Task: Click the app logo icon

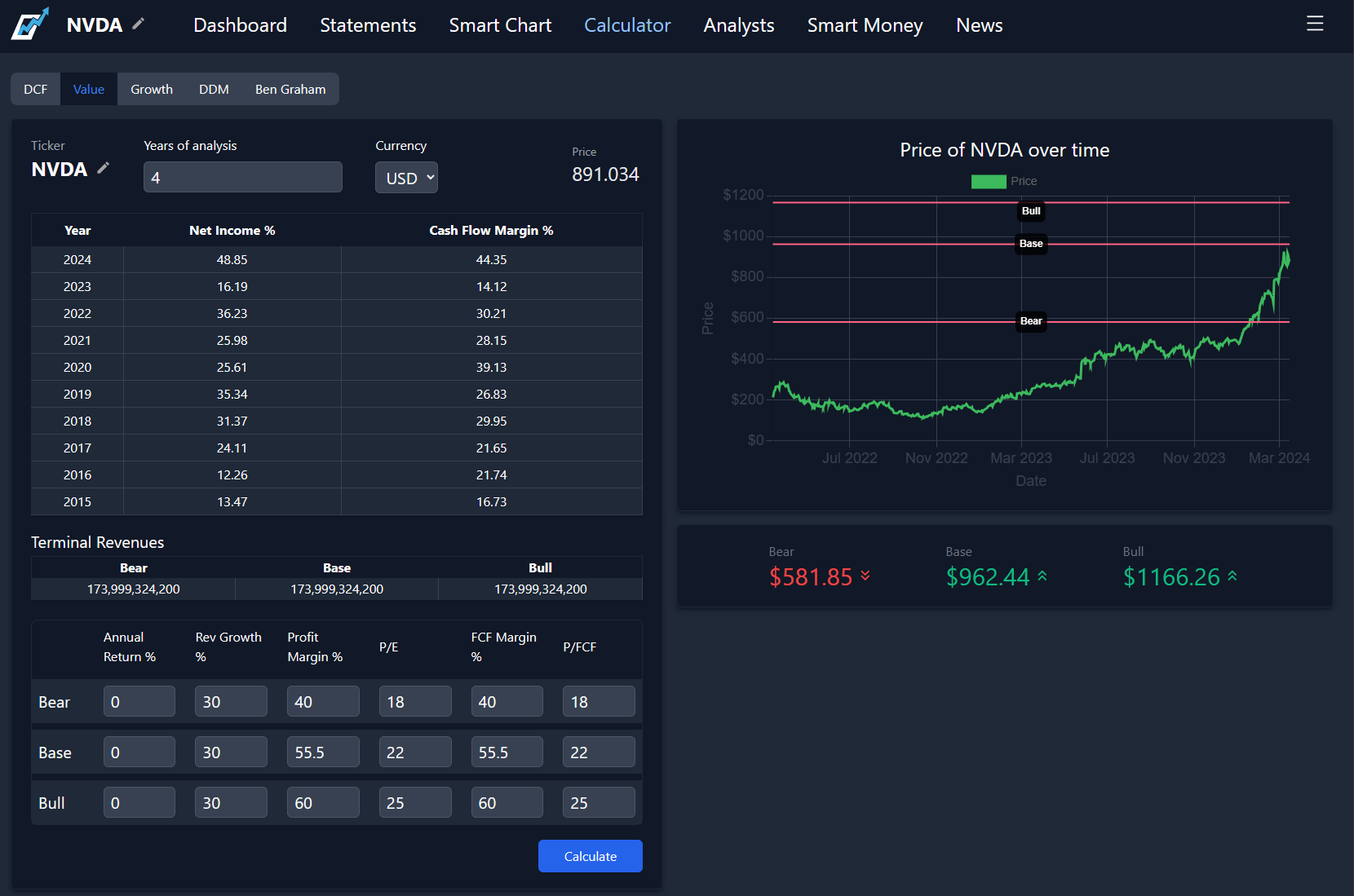Action: (x=30, y=24)
